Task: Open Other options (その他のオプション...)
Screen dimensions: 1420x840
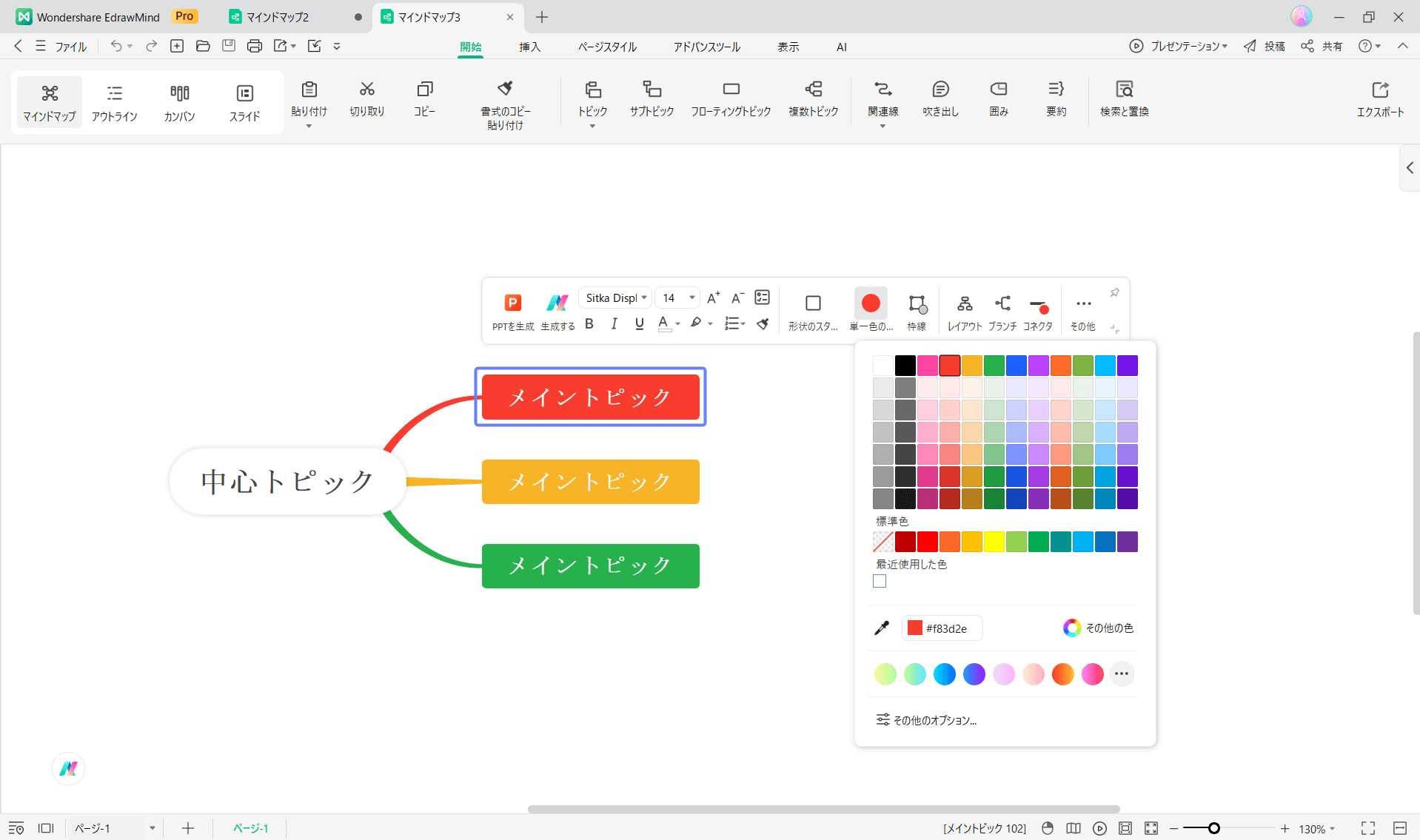Action: tap(926, 719)
